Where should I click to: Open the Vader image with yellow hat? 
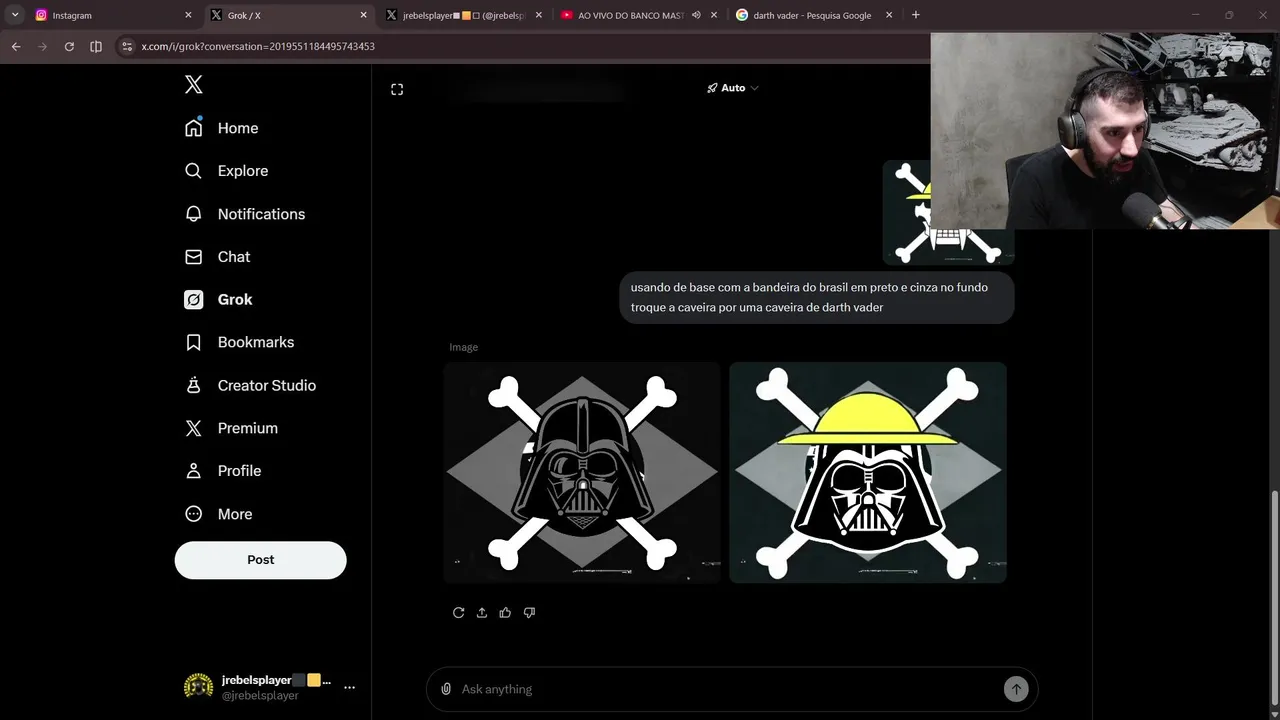(868, 472)
